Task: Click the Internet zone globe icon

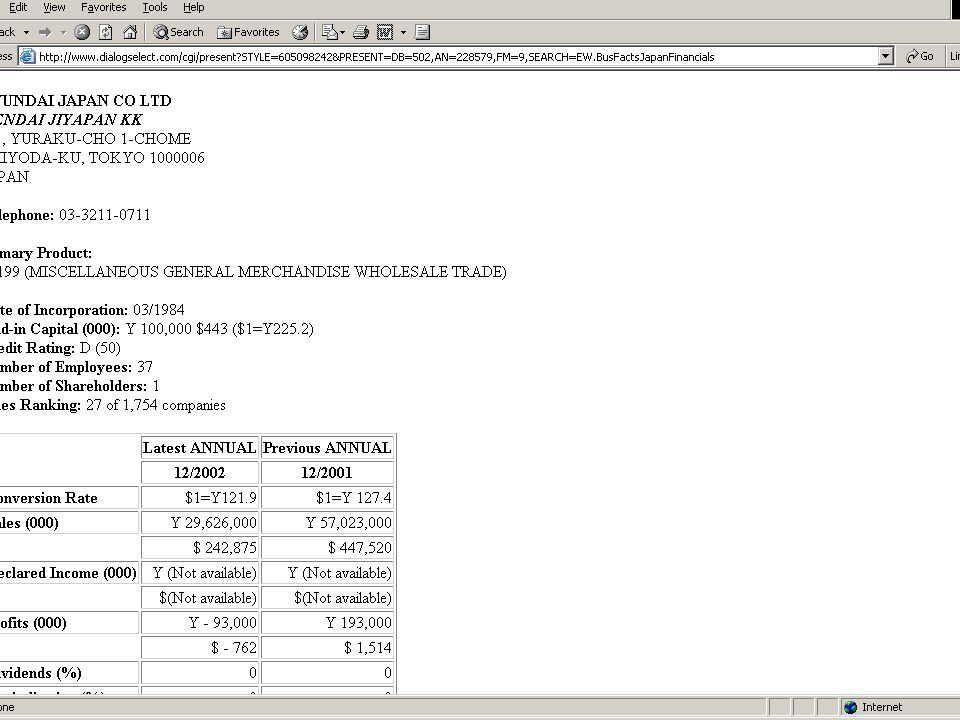Action: pyautogui.click(x=850, y=707)
